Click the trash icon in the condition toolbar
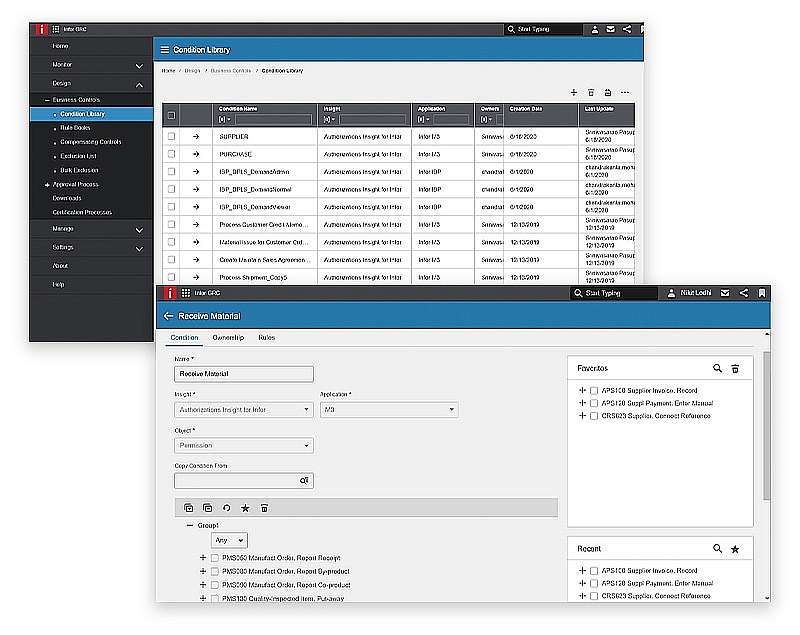Screen dimensions: 800x635 tap(264, 508)
